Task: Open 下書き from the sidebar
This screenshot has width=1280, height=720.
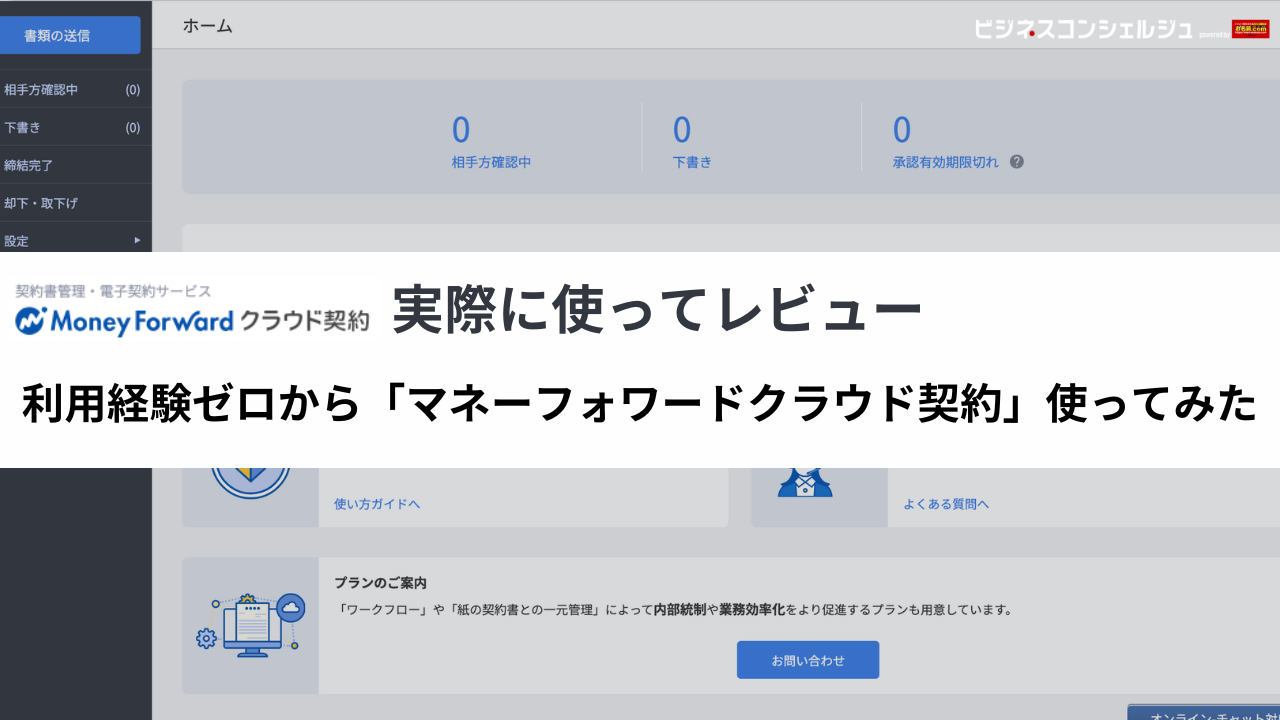Action: point(70,127)
